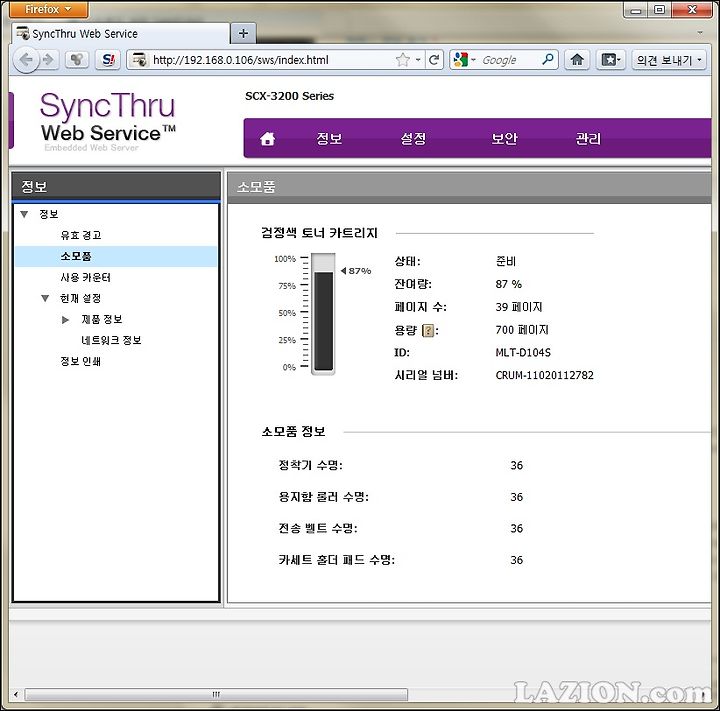Open the 의견 보내기 feedback dropdown

point(669,60)
